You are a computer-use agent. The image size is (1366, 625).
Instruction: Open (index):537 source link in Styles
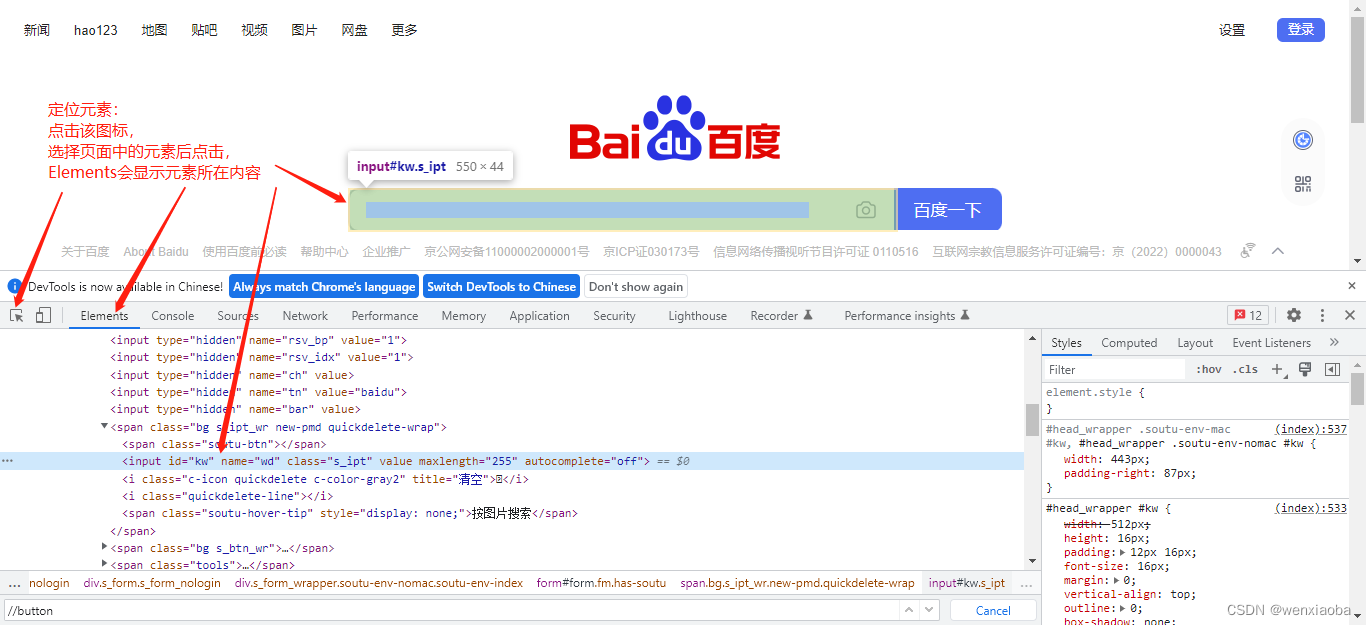coord(1311,429)
